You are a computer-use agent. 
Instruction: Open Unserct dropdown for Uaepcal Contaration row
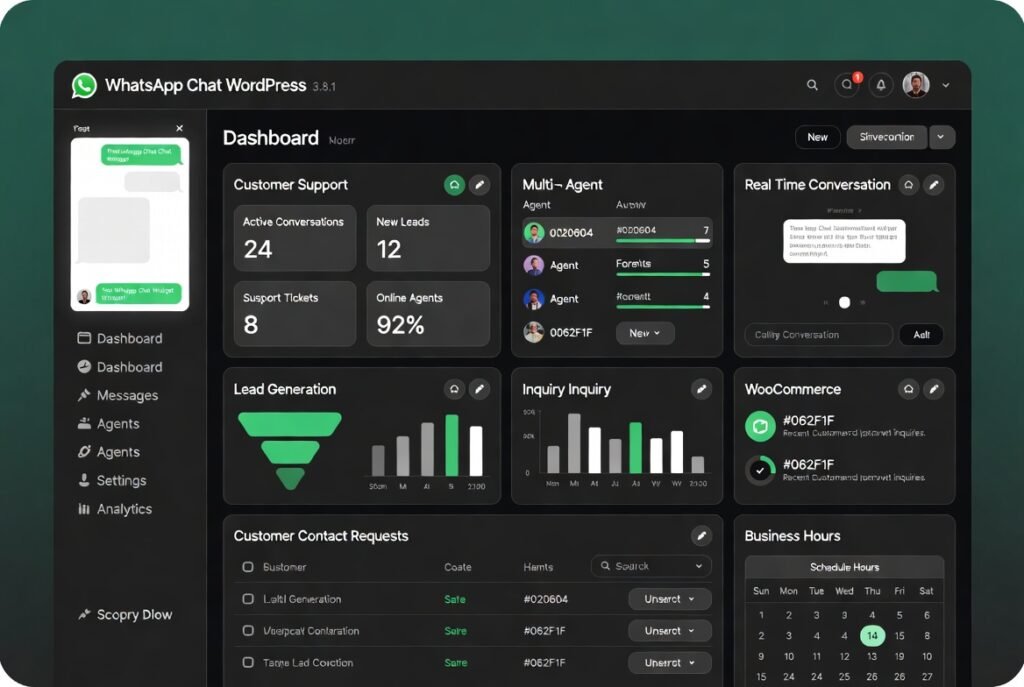(x=669, y=631)
